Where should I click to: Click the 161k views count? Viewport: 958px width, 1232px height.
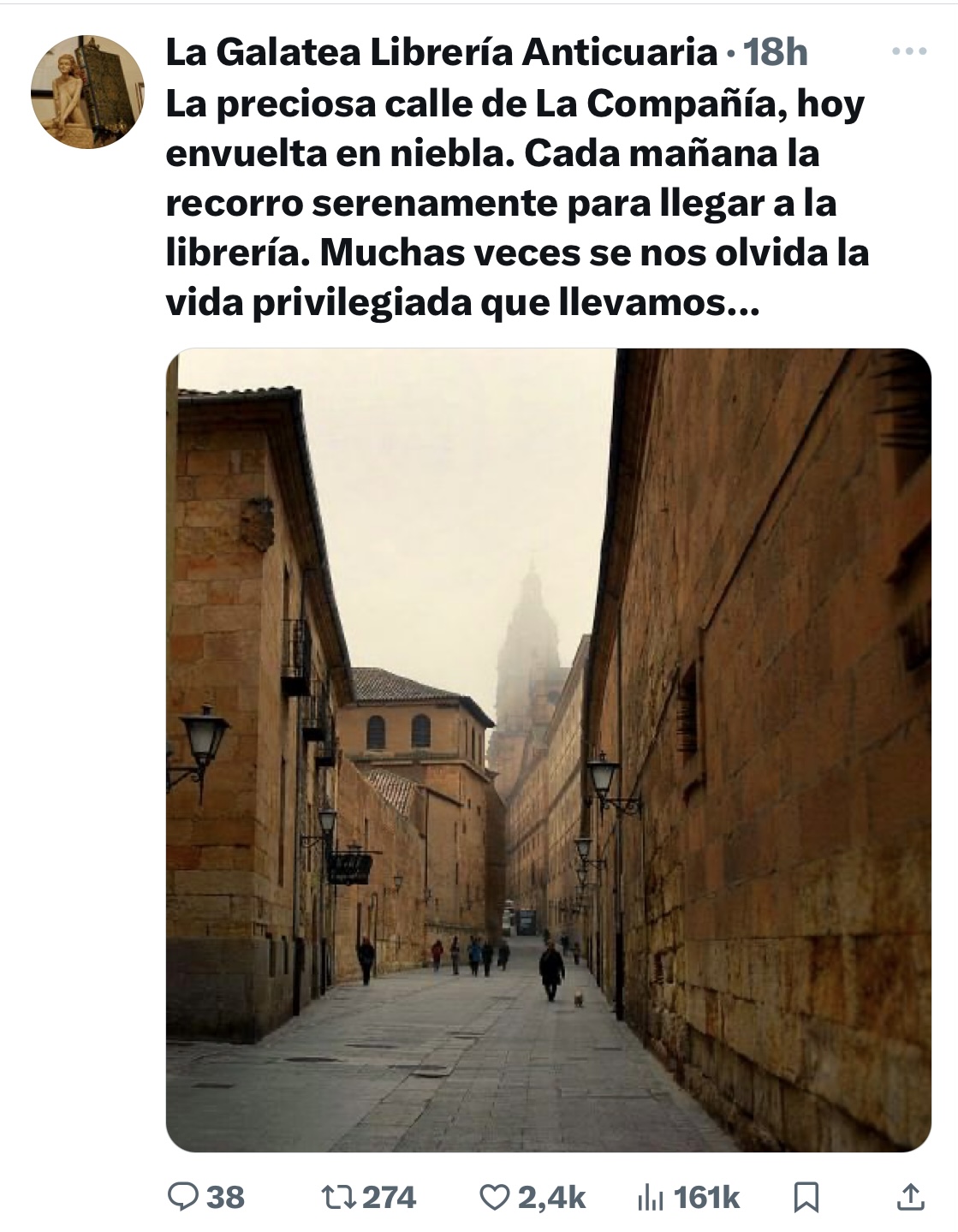click(x=706, y=1197)
